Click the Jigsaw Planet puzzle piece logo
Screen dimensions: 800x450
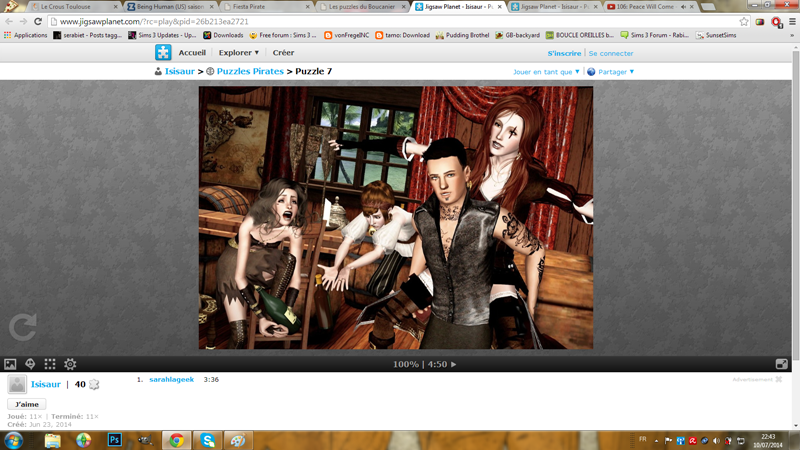tap(163, 53)
